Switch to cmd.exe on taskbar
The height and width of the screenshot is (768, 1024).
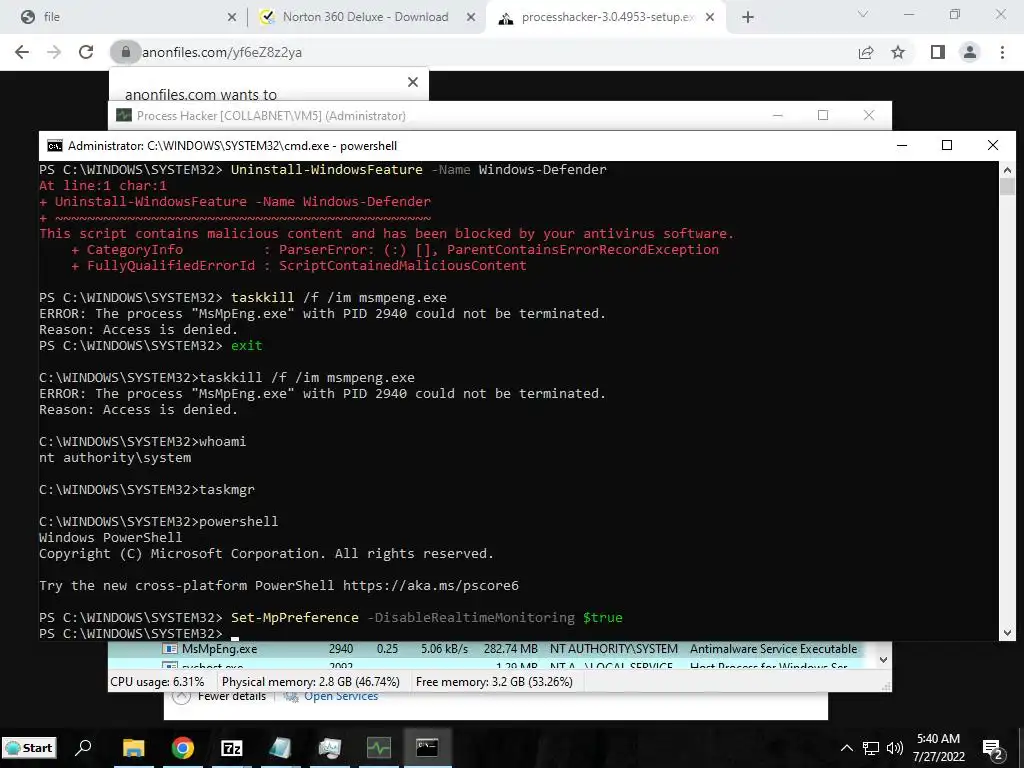click(427, 748)
